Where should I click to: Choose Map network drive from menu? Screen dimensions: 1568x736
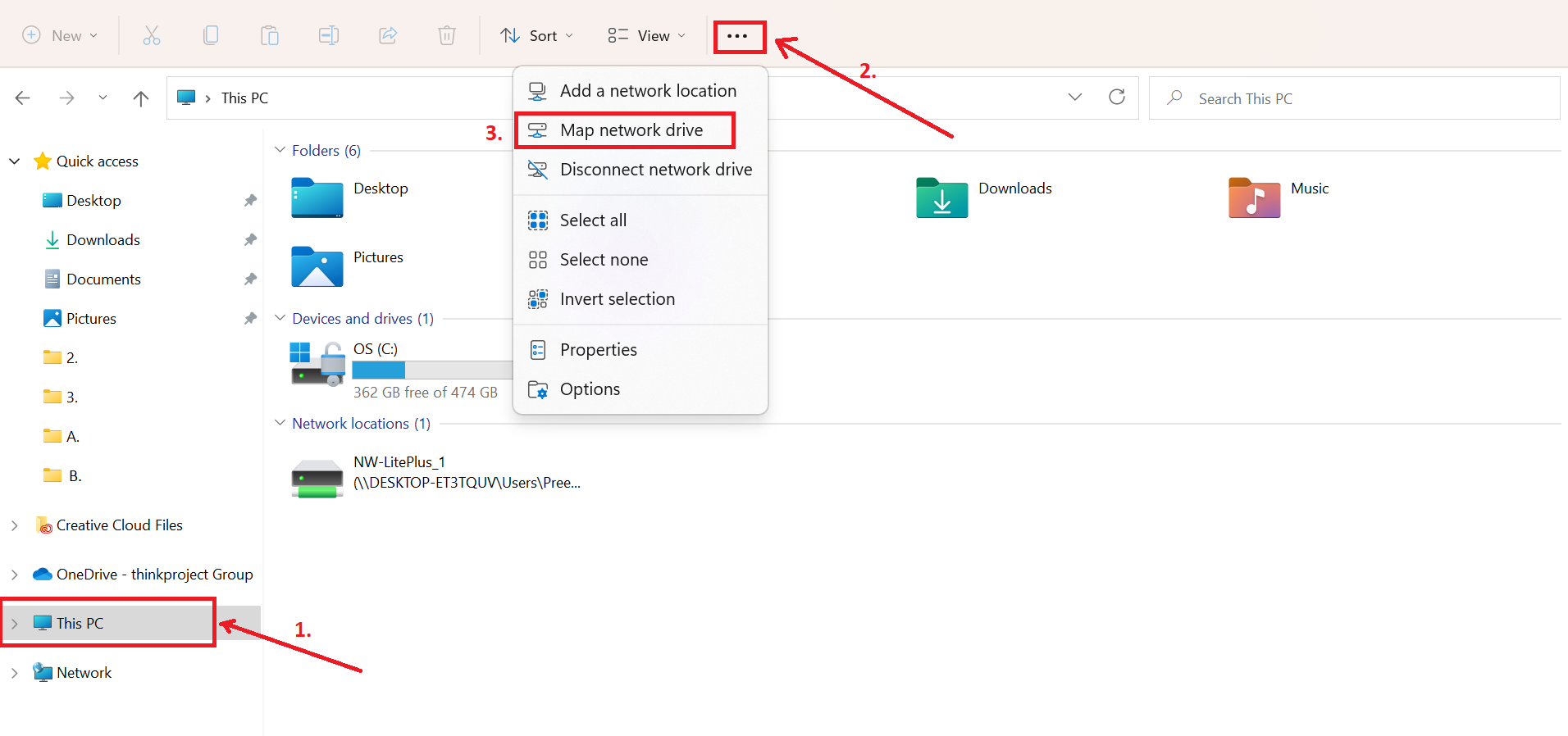click(631, 130)
